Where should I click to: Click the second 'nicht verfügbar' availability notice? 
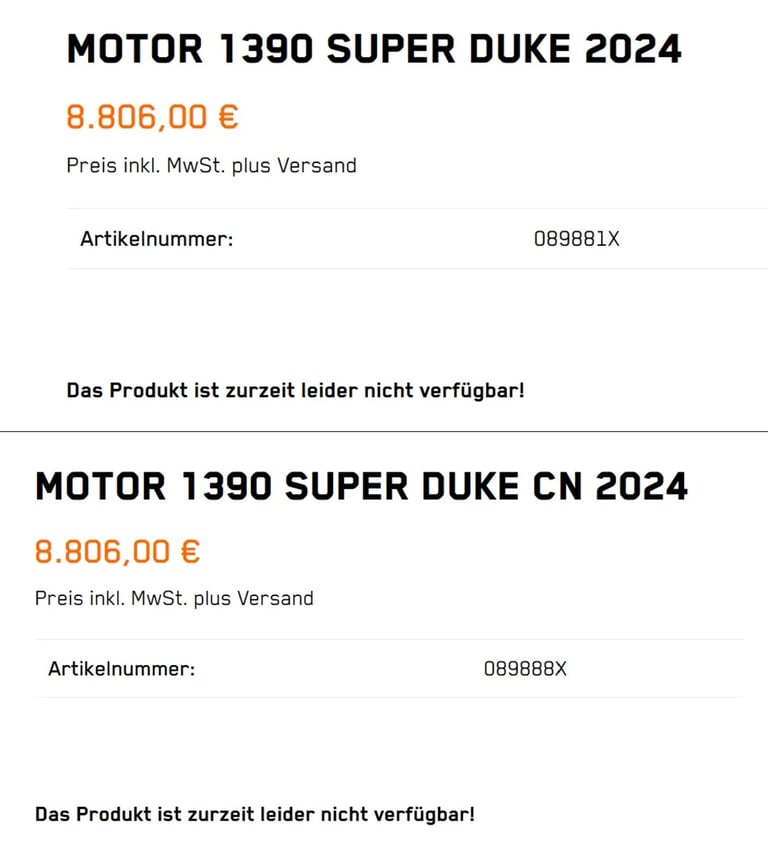(x=255, y=814)
